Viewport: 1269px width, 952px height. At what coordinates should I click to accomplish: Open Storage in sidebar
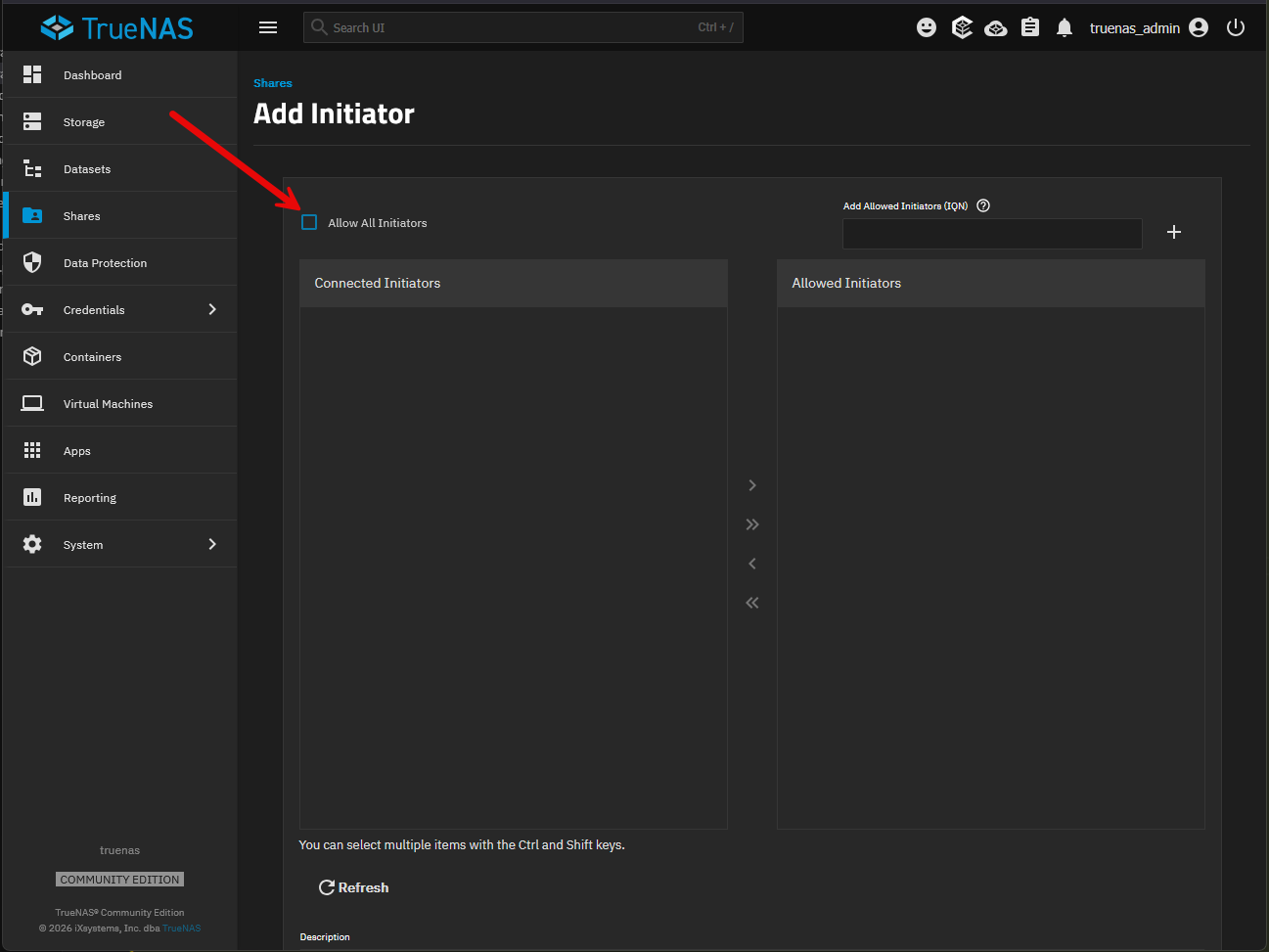point(121,121)
